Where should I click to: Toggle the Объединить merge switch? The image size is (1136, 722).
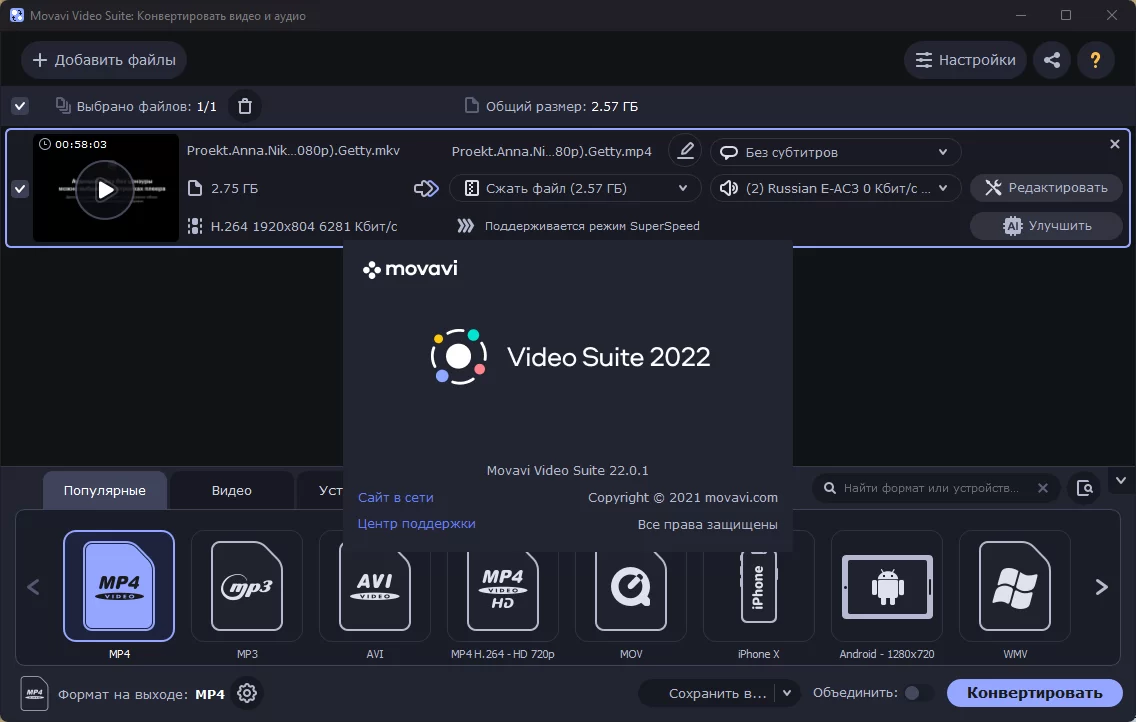pos(918,693)
